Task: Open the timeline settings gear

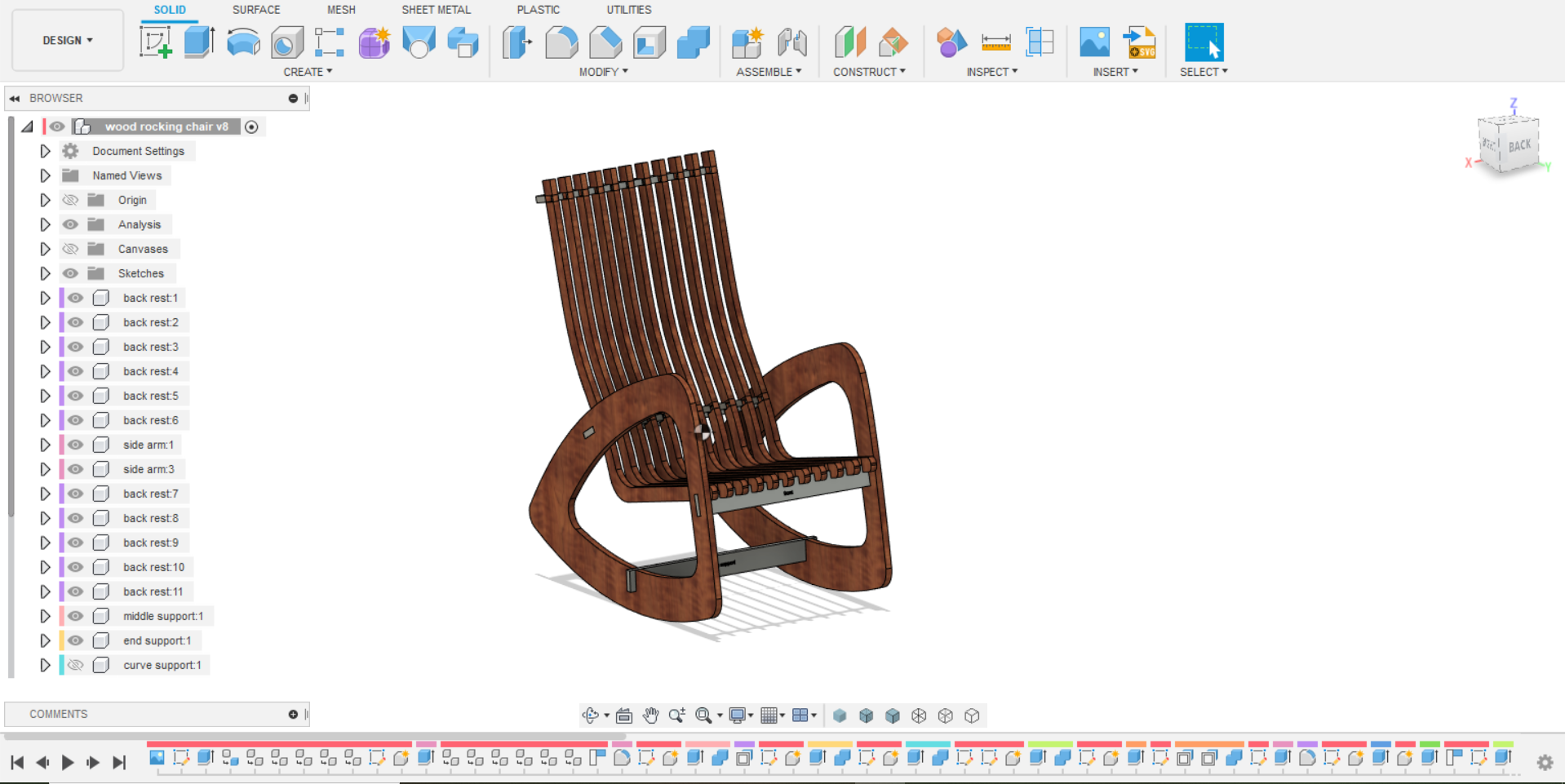Action: point(1545,761)
